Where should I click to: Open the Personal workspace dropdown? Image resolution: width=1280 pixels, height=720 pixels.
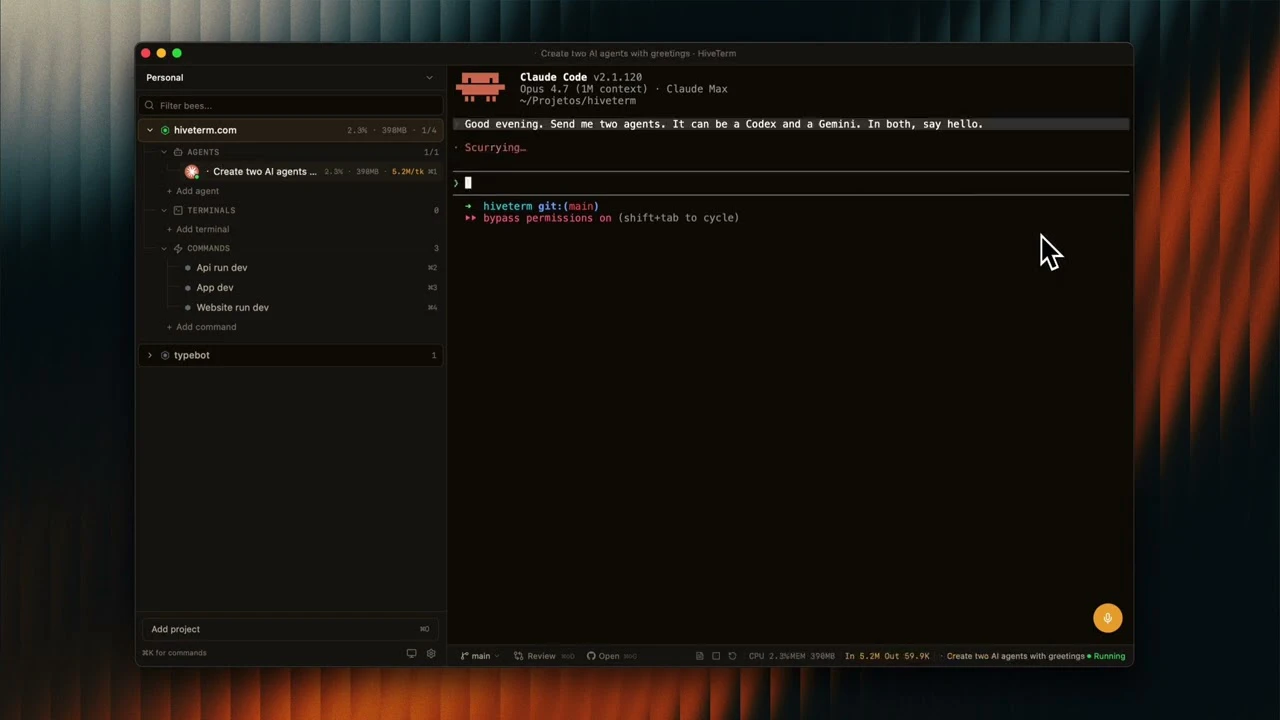[x=290, y=78]
